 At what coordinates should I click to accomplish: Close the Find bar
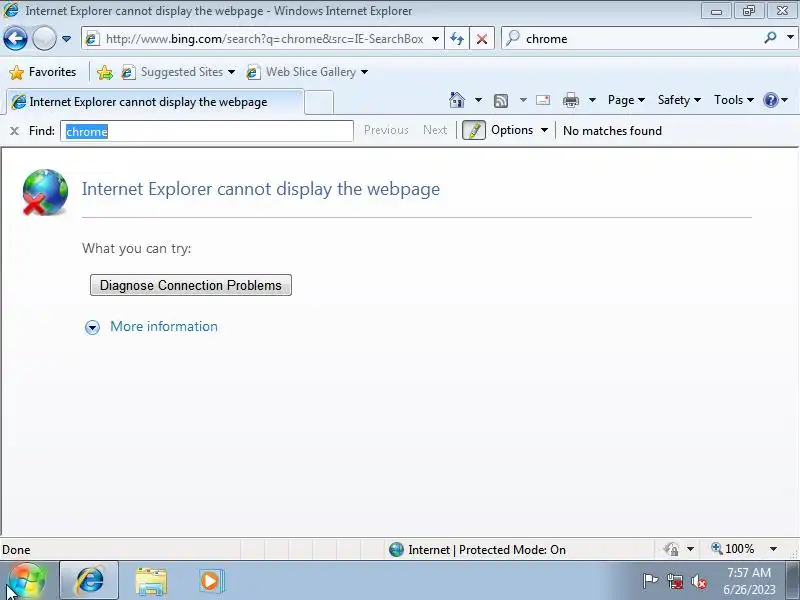[x=14, y=131]
